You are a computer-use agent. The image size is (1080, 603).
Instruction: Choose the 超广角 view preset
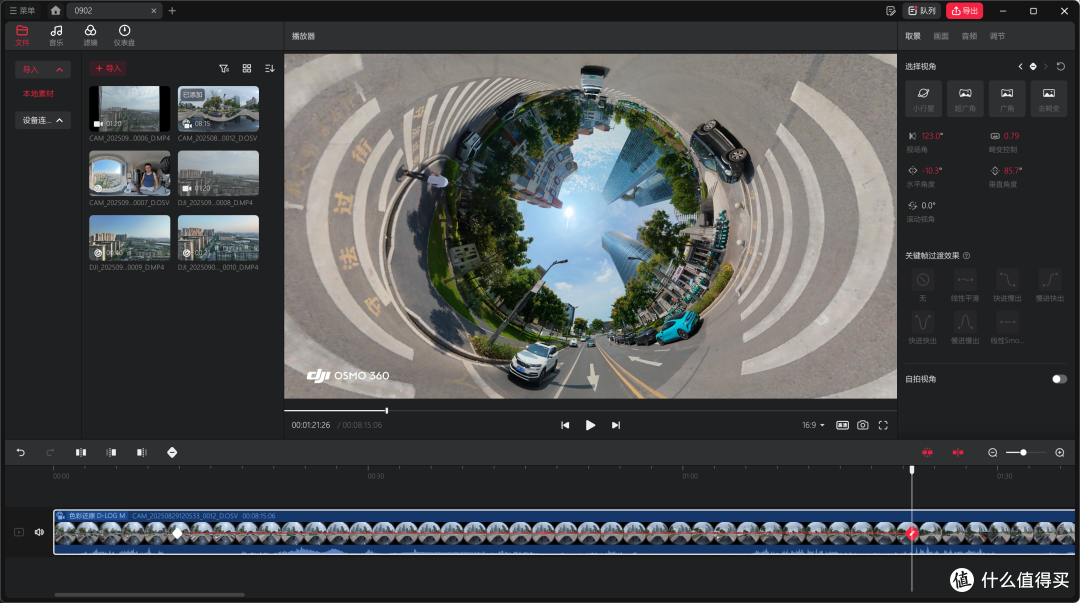tap(965, 98)
